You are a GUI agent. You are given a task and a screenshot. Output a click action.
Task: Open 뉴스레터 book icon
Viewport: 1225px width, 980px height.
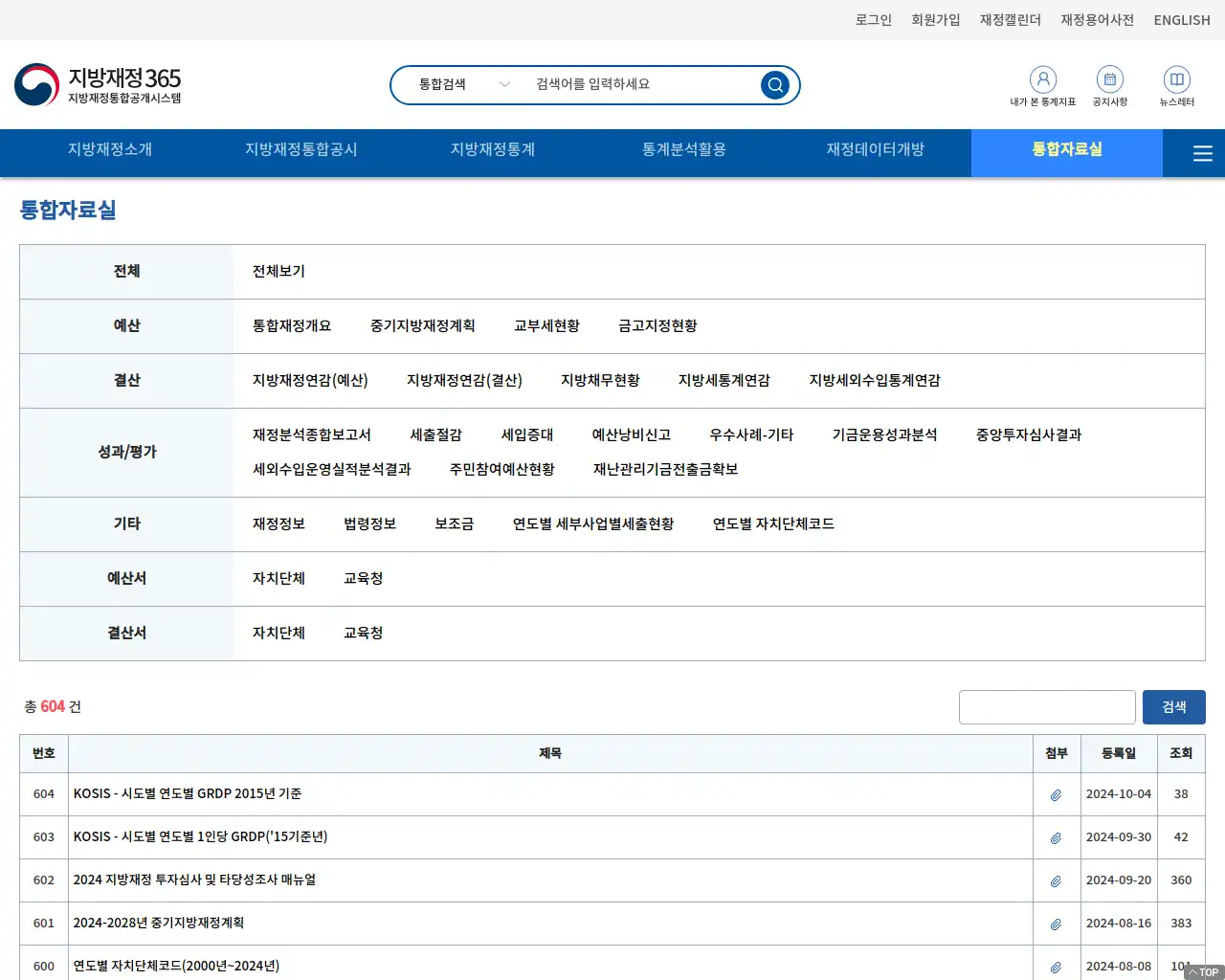[1177, 79]
